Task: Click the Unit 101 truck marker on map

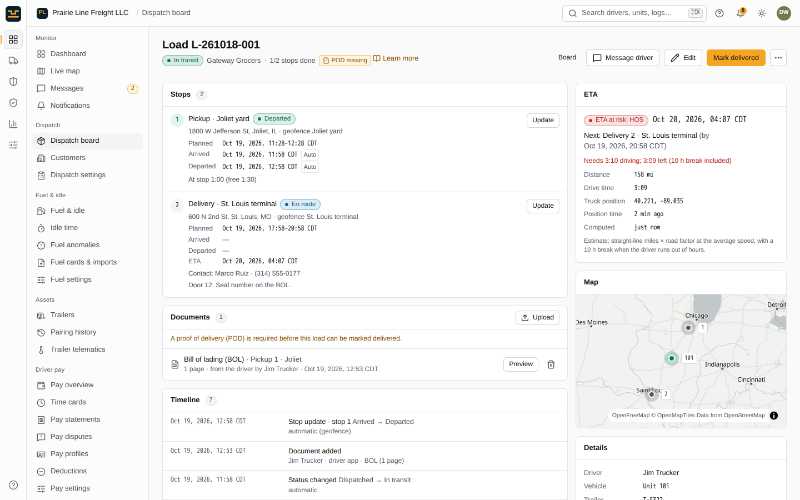Action: [672, 358]
